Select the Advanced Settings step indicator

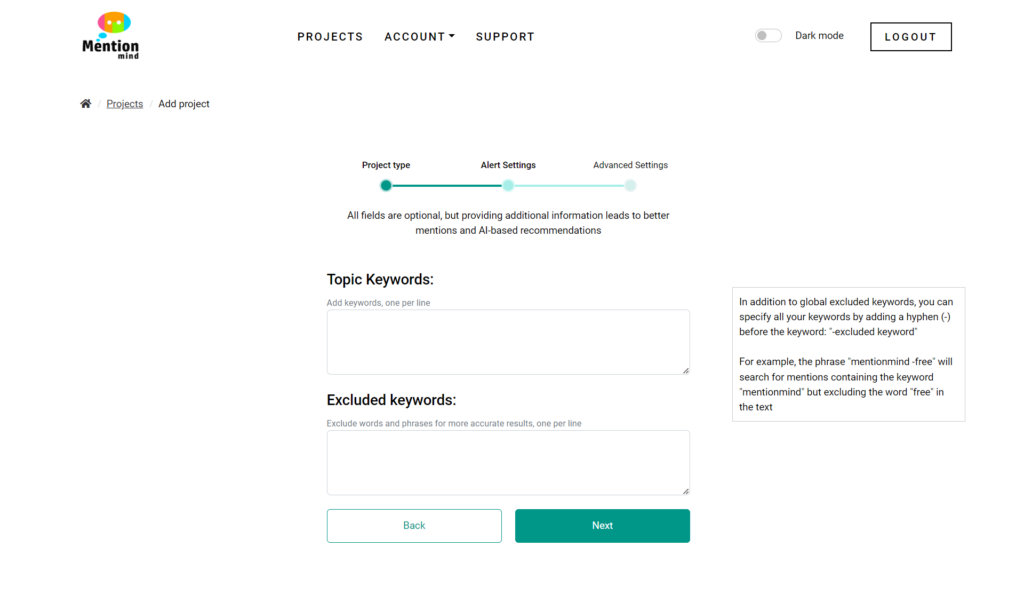[630, 185]
